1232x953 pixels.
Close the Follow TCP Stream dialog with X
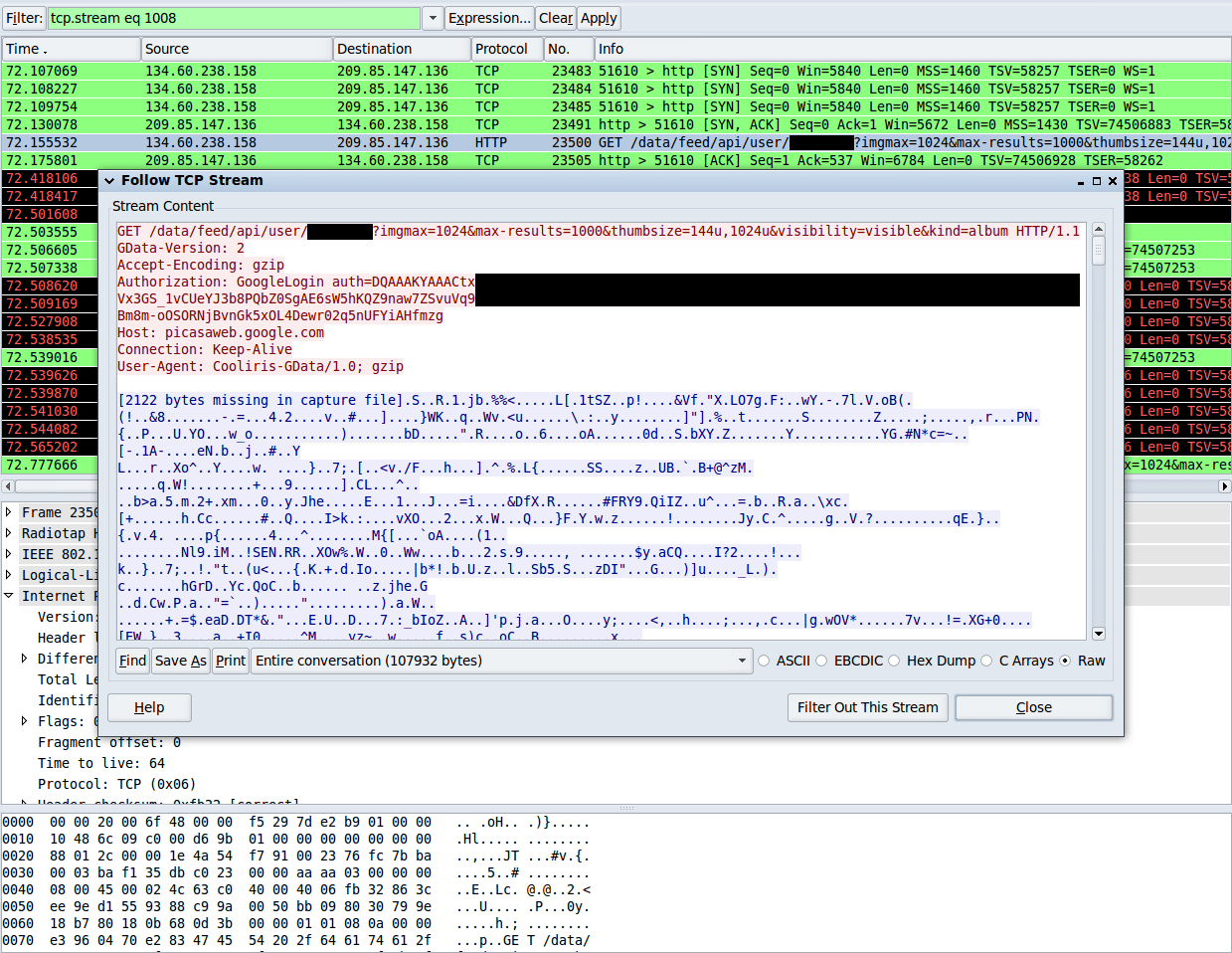[1113, 181]
